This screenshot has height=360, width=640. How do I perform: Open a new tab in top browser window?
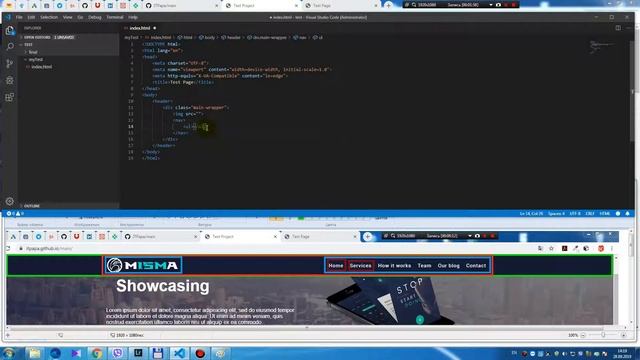pos(388,6)
